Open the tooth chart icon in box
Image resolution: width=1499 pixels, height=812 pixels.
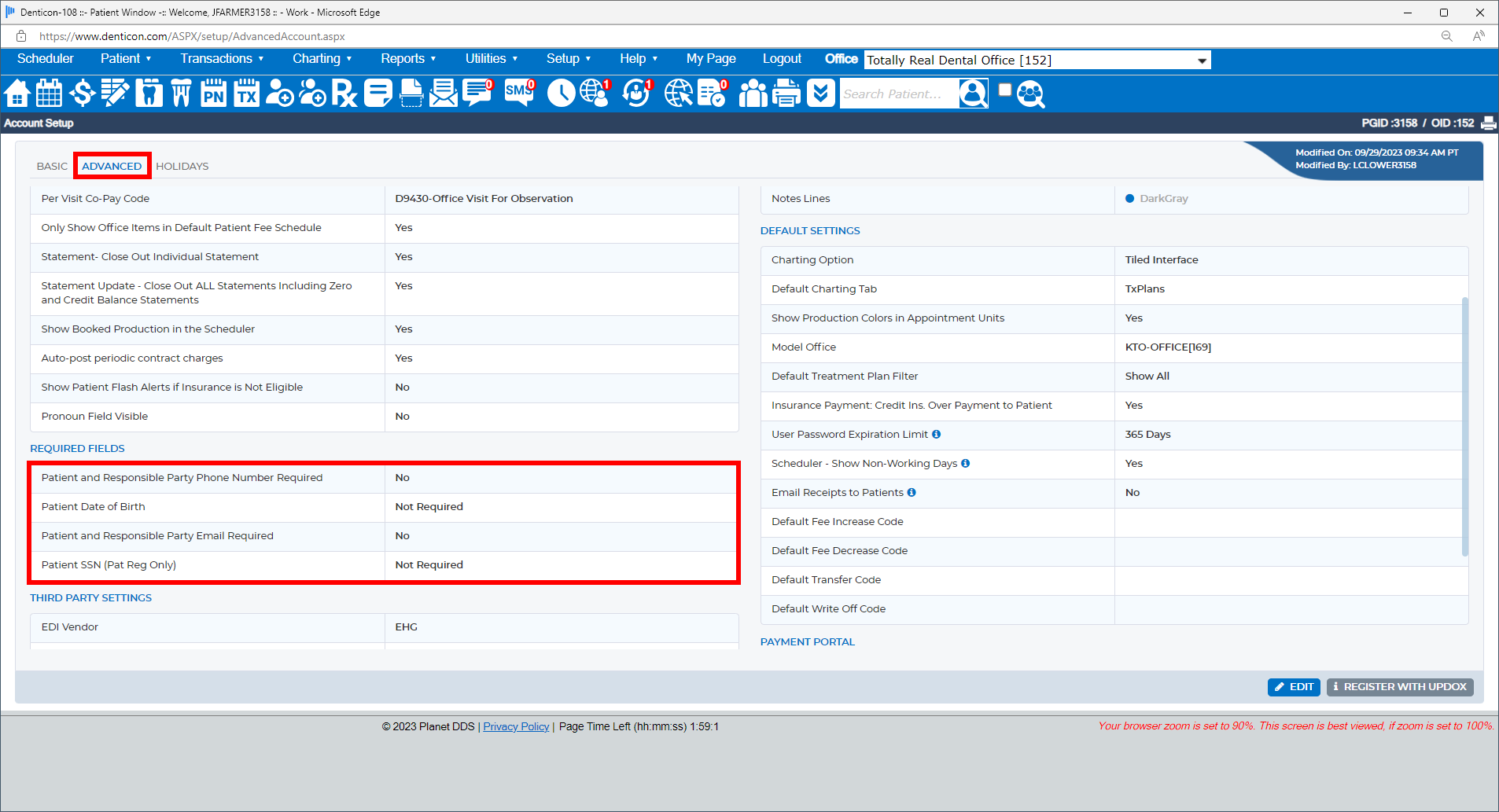[149, 94]
